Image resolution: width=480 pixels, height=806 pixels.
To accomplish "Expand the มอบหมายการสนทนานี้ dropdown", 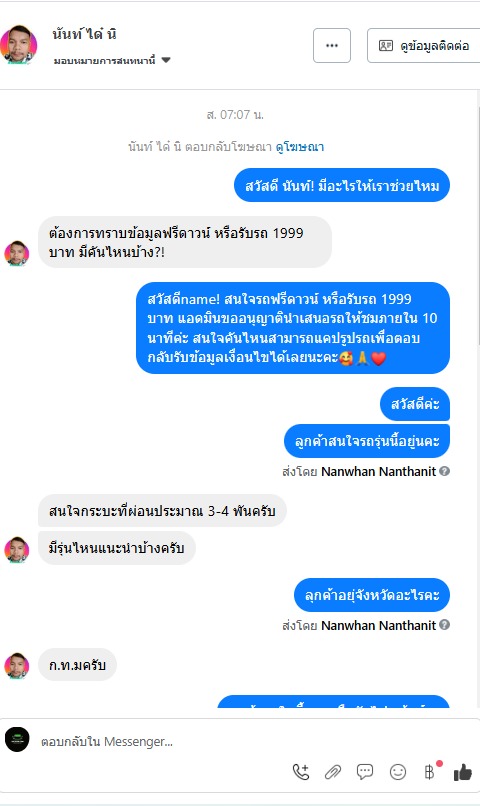I will point(112,61).
